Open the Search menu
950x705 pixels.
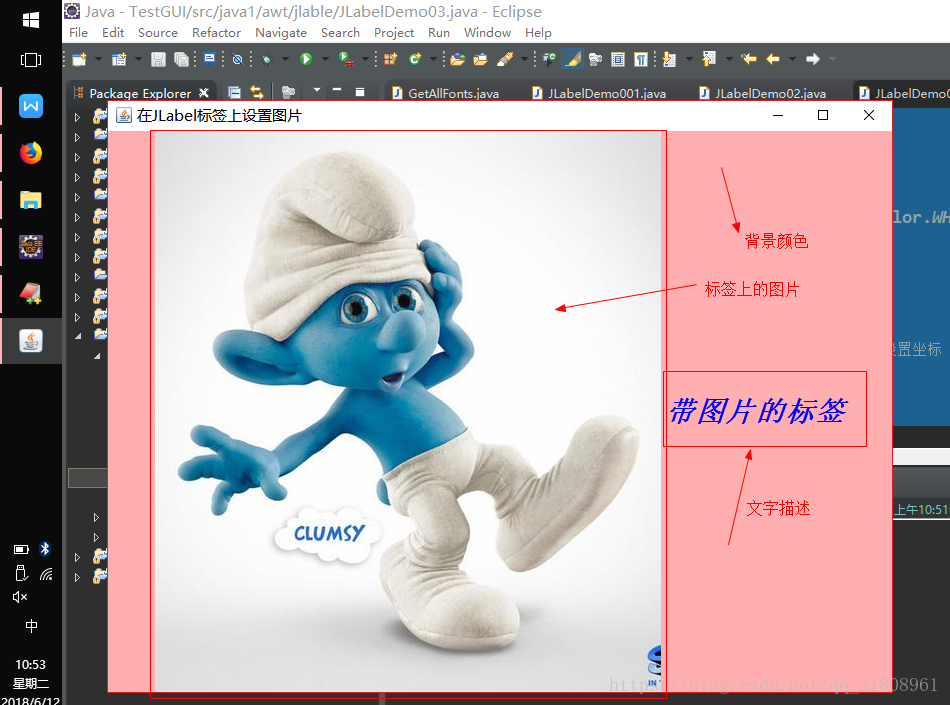pos(340,33)
